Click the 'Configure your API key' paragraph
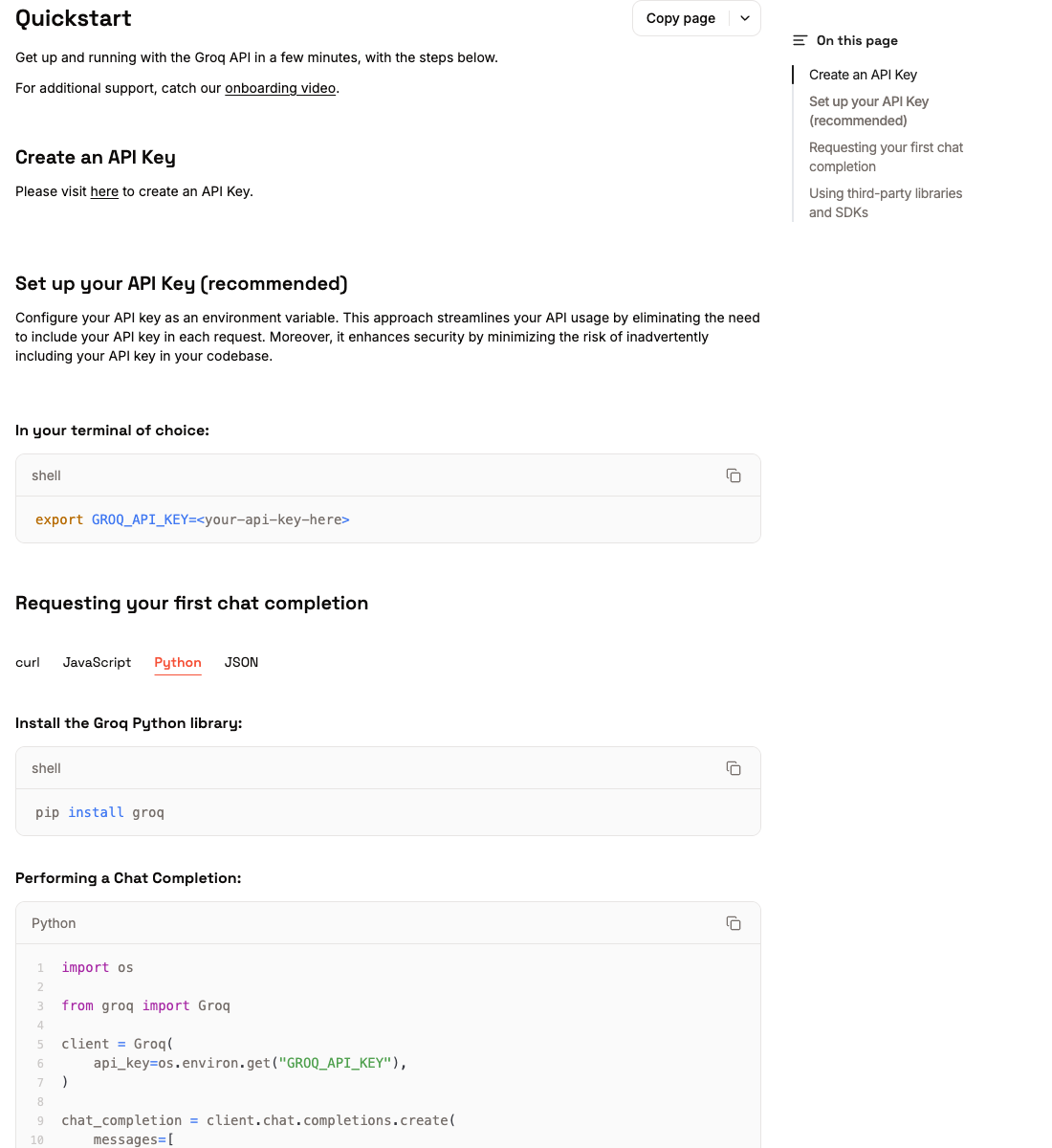The width and height of the screenshot is (1052, 1148). [387, 337]
